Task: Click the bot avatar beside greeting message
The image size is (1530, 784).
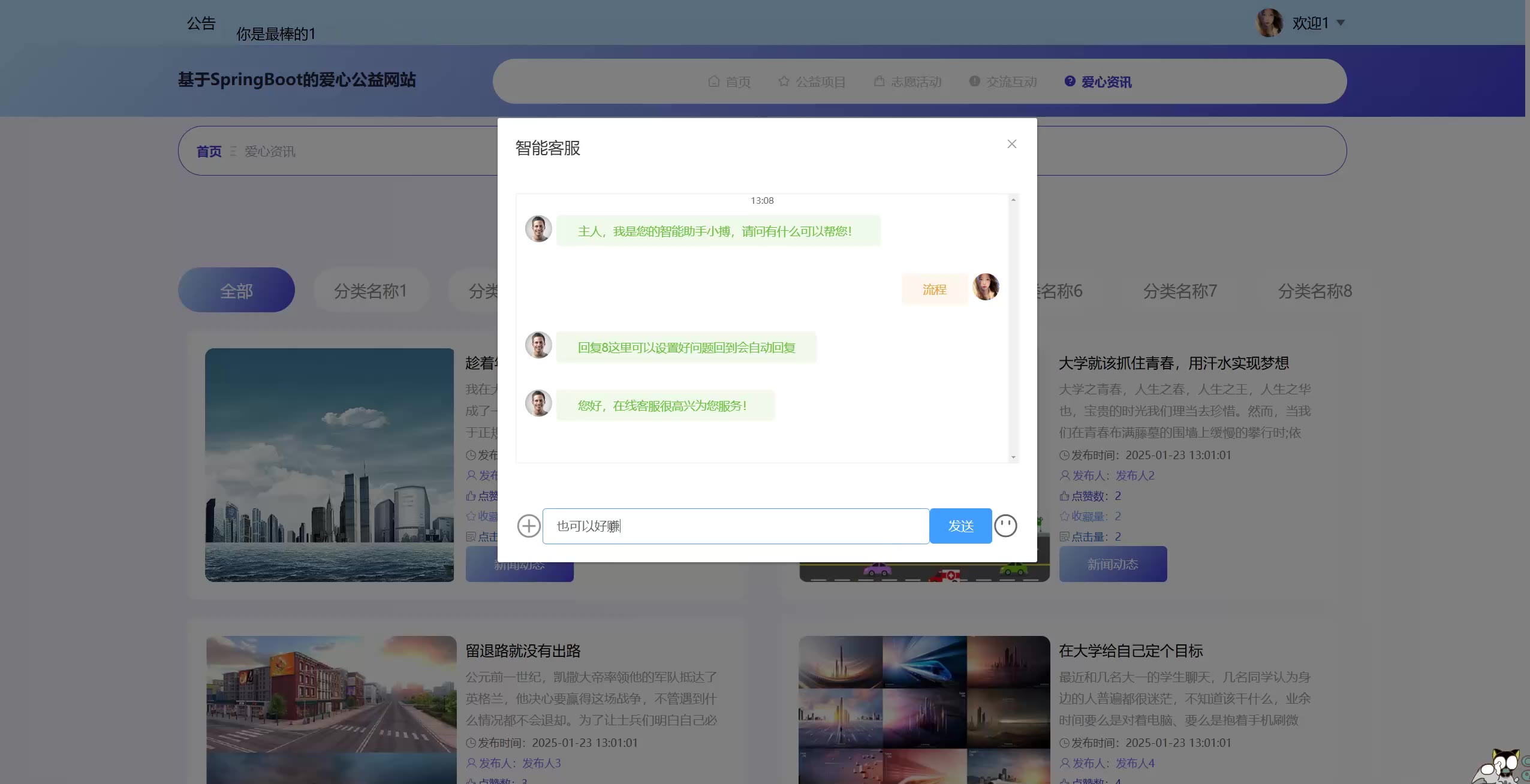Action: [x=538, y=229]
